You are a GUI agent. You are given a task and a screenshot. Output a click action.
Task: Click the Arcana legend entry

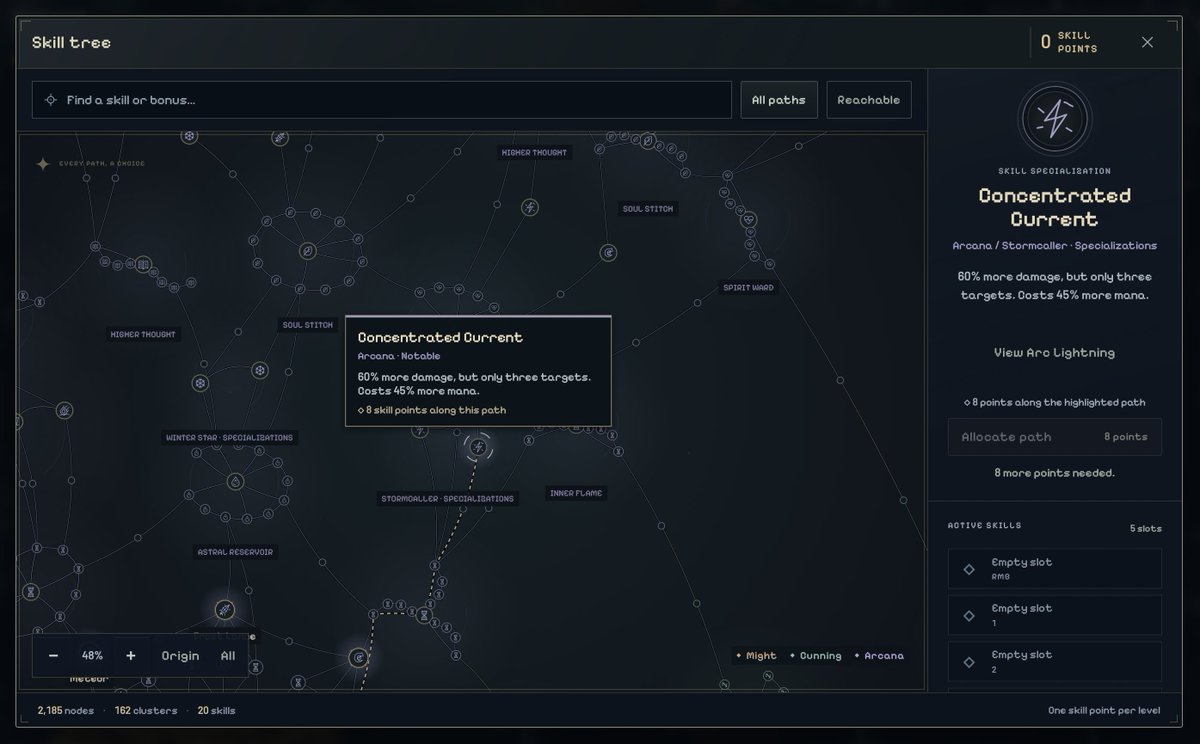point(879,656)
